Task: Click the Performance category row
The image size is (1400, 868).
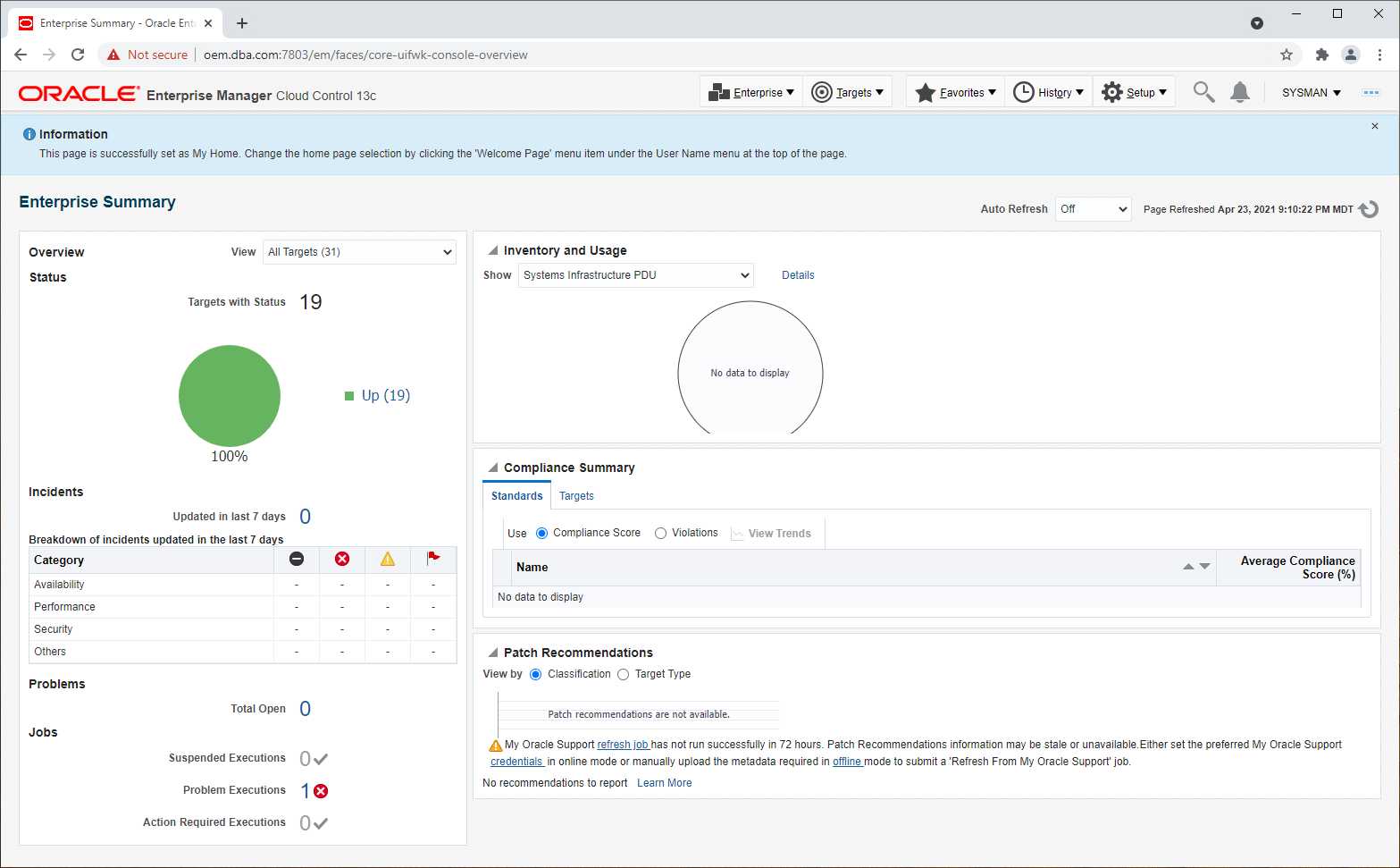Action: pos(242,607)
